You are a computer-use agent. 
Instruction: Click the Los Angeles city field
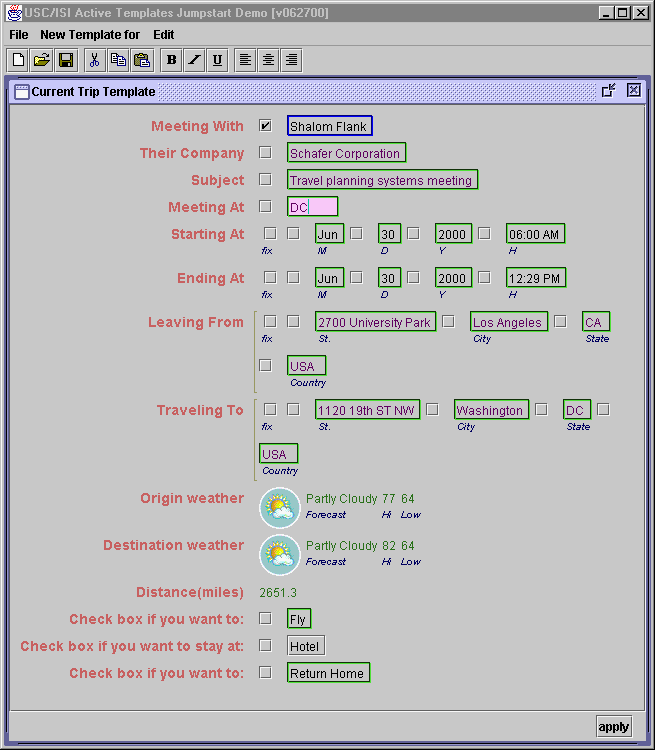click(509, 321)
